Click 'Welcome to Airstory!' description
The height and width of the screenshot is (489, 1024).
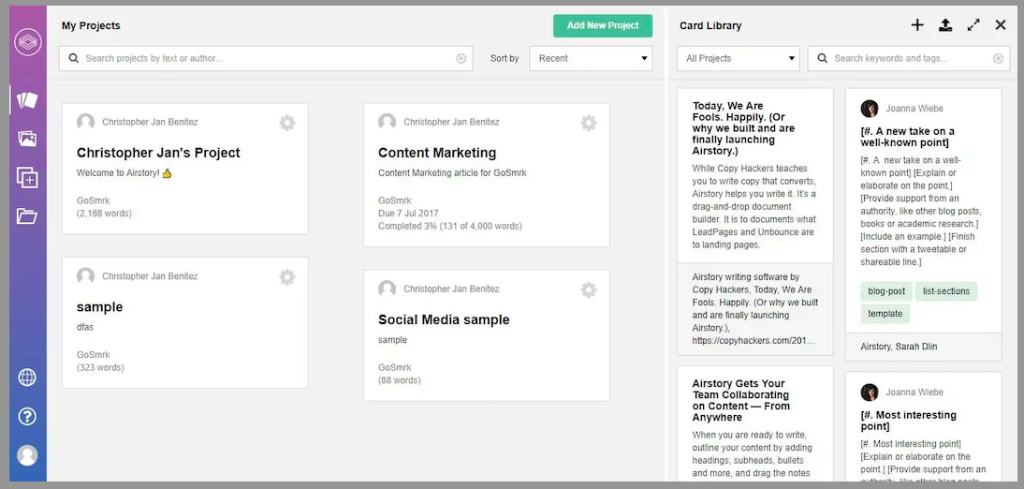point(124,173)
